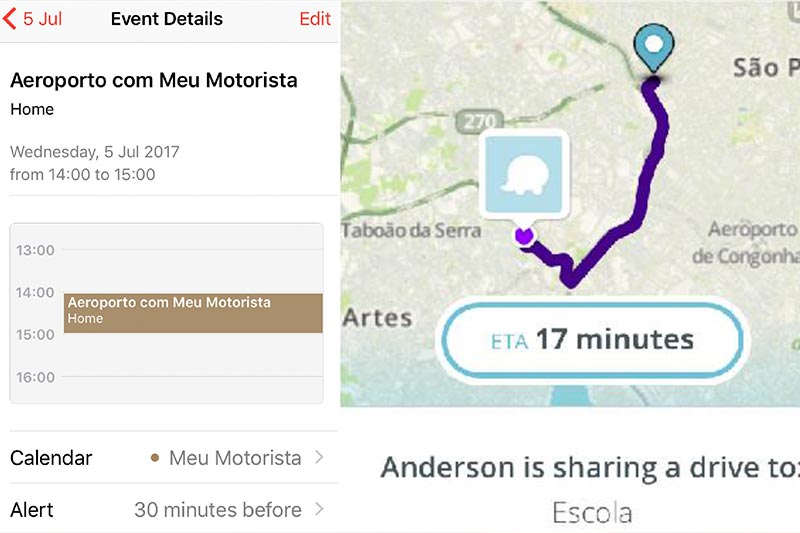Tap the Escola destination label

pos(592,513)
